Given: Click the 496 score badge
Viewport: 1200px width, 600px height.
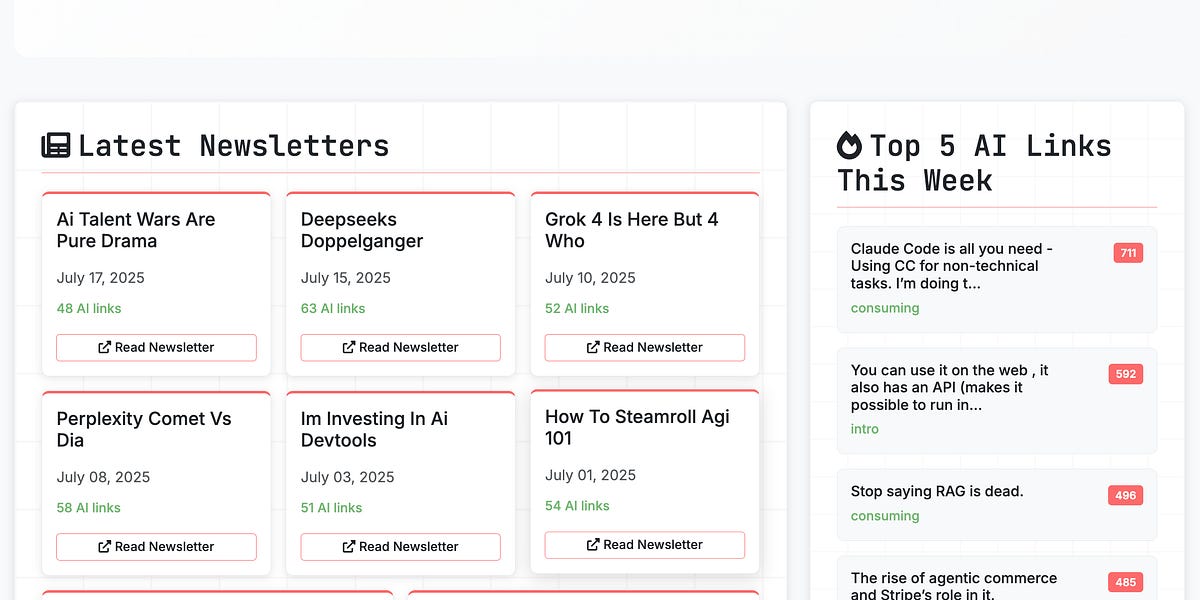Looking at the screenshot, I should (1126, 495).
